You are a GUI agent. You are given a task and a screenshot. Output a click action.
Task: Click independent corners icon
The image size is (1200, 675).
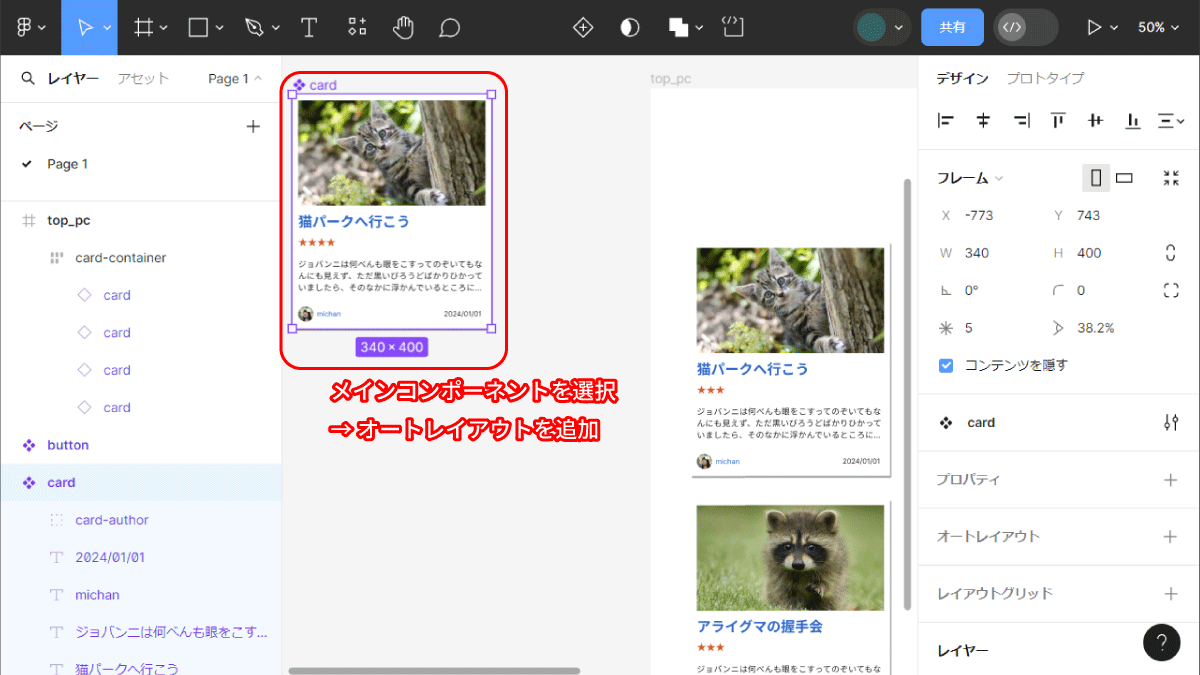pos(1171,290)
